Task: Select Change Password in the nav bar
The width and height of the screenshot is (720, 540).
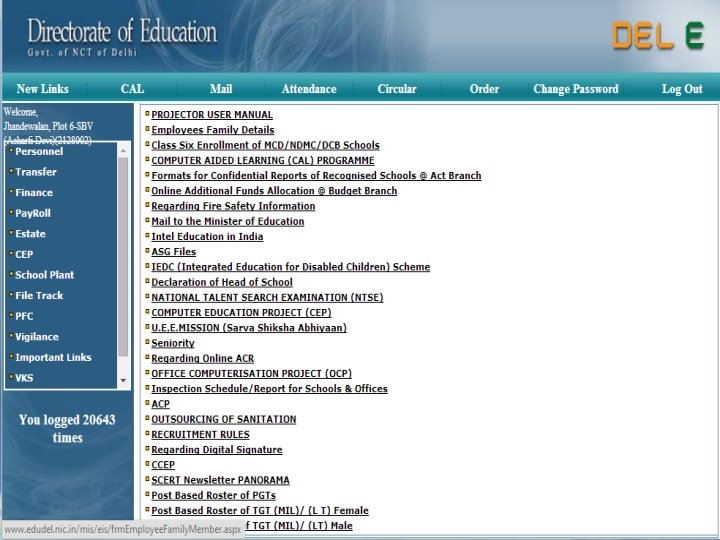Action: pyautogui.click(x=576, y=89)
